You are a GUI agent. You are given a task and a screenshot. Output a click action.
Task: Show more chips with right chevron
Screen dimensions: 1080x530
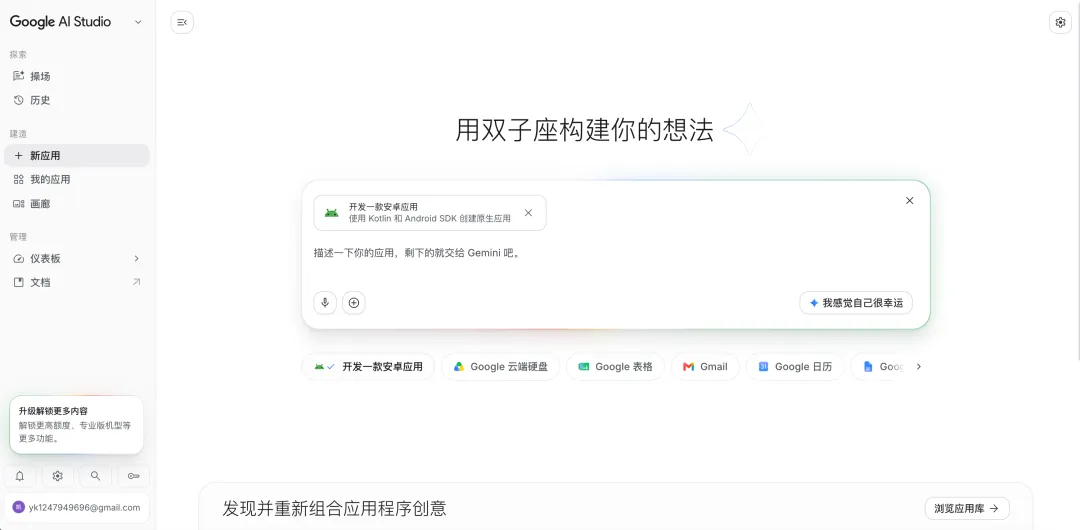tap(918, 367)
